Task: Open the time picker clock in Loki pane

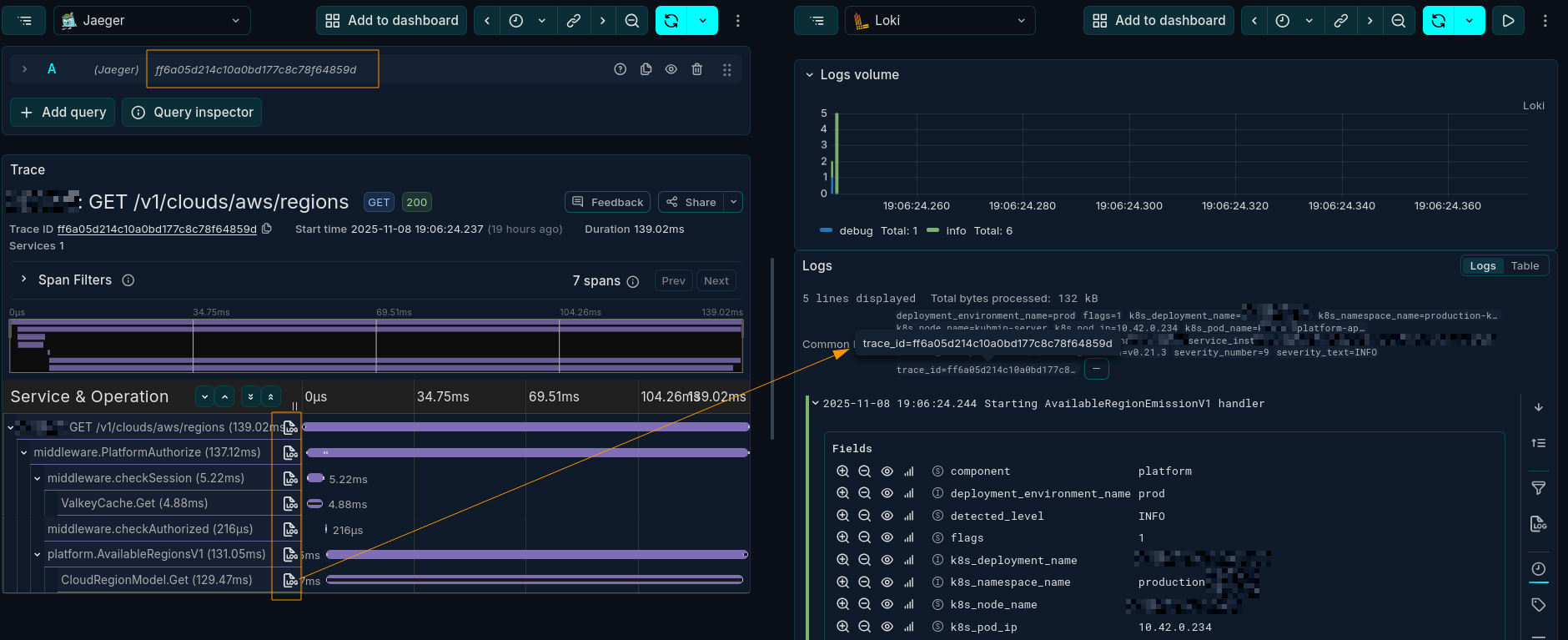Action: [x=1283, y=20]
